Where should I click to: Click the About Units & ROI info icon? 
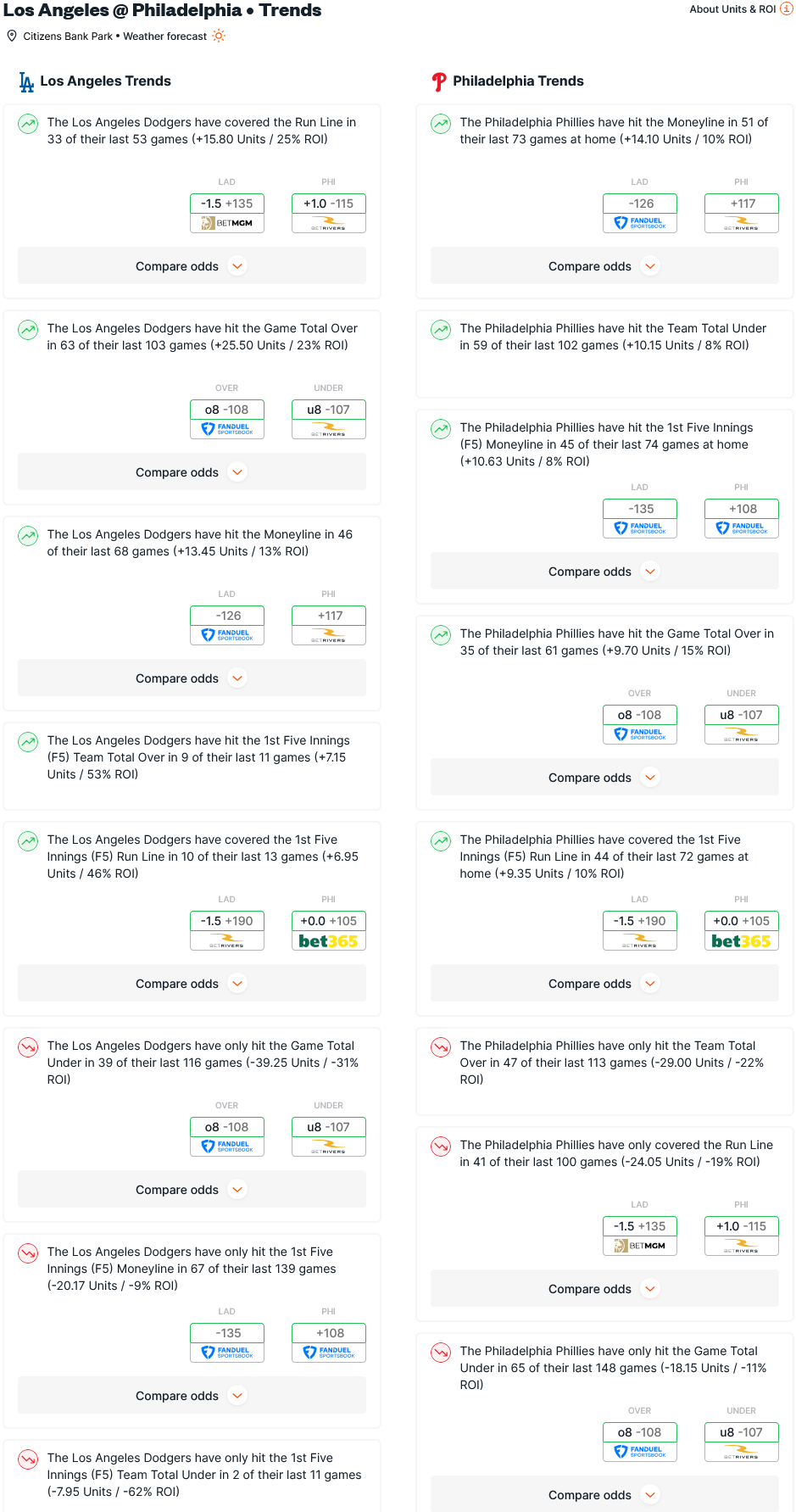coord(786,9)
